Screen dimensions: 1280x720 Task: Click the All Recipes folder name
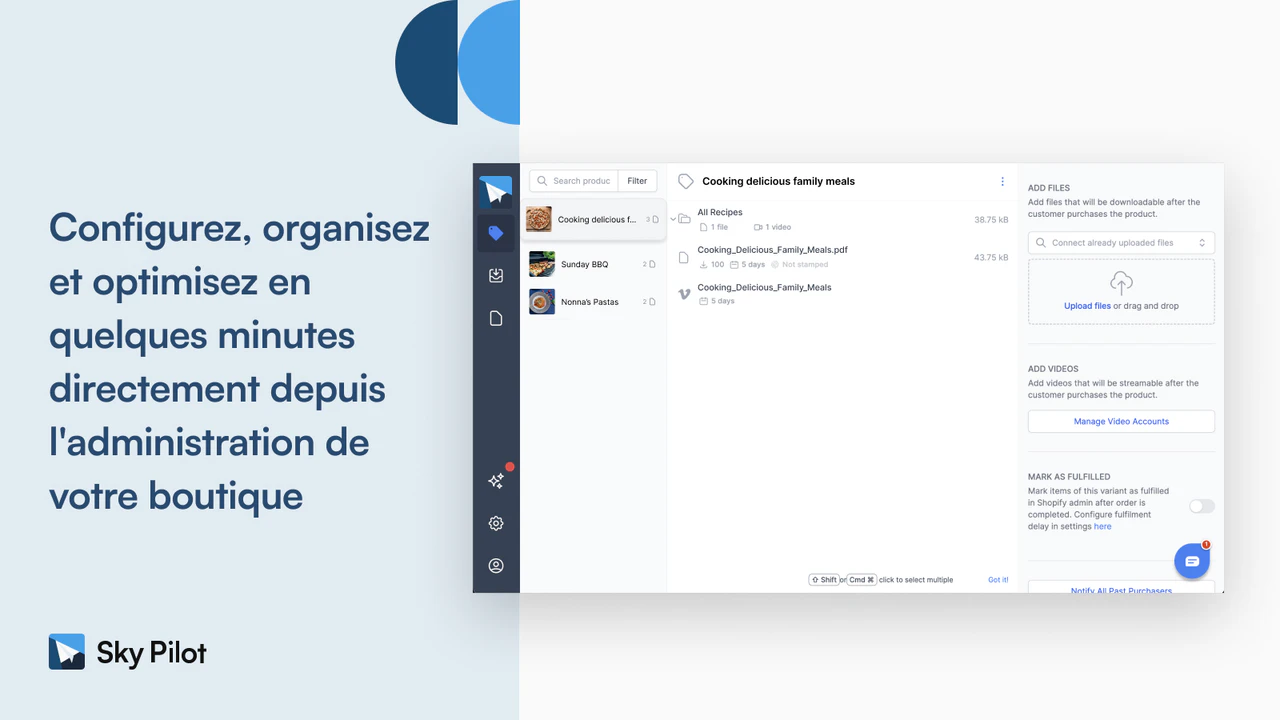tap(720, 212)
